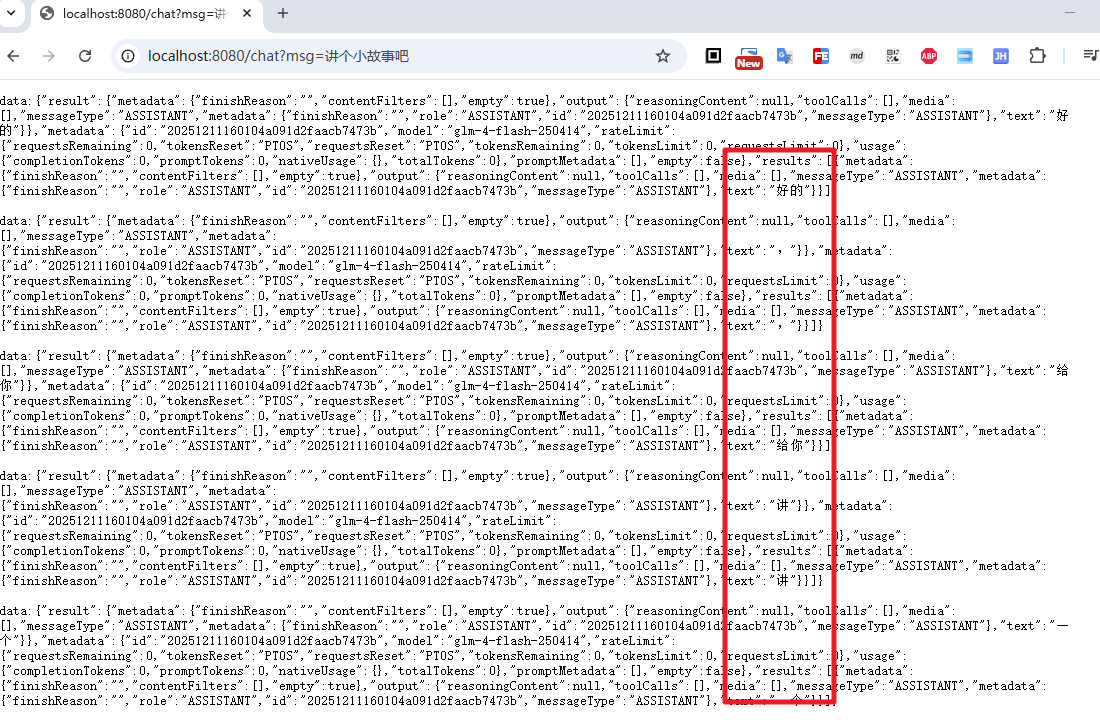Click the light blue card extension icon
1100x720 pixels.
pos(964,56)
